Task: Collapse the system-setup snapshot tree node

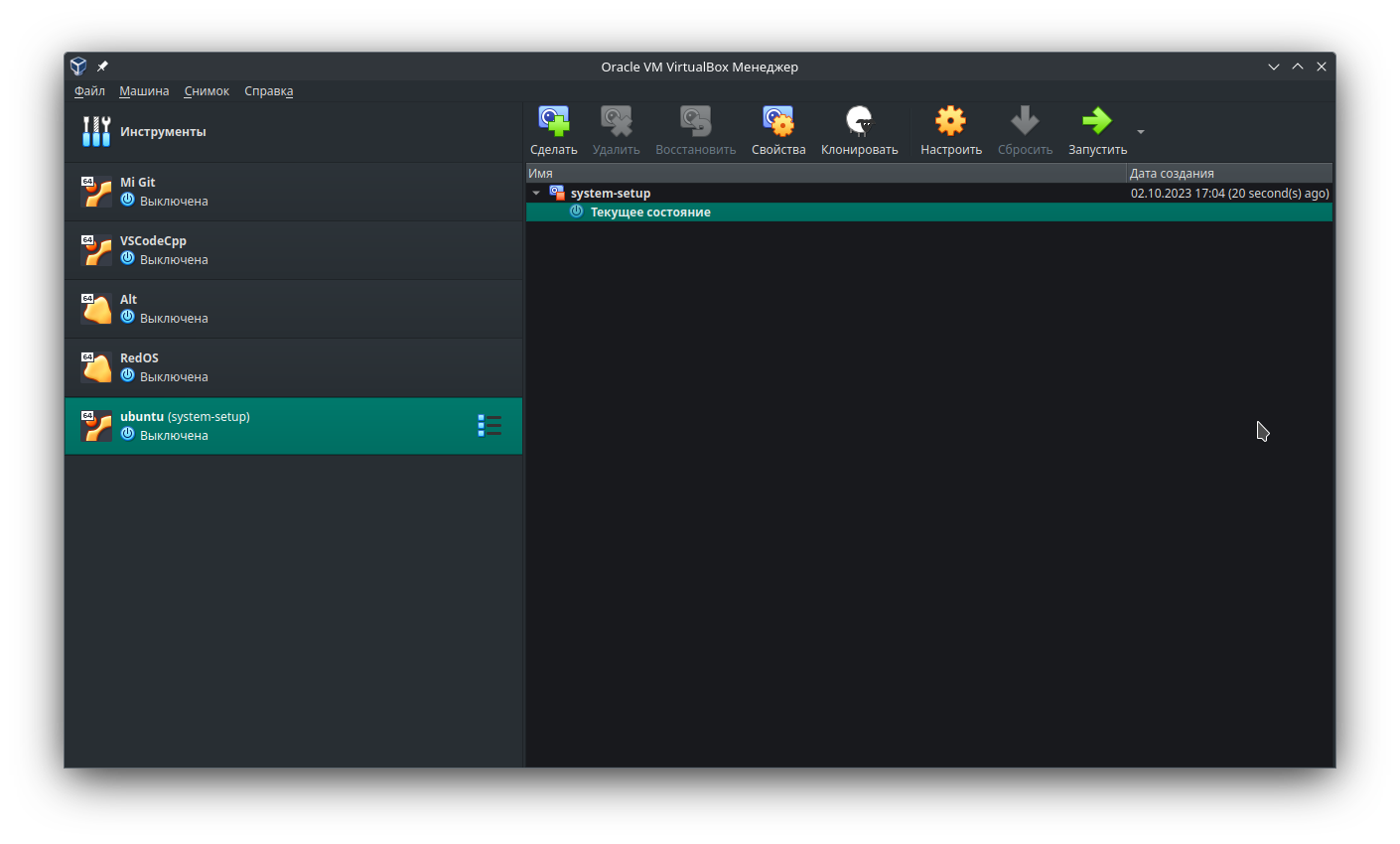Action: tap(536, 194)
